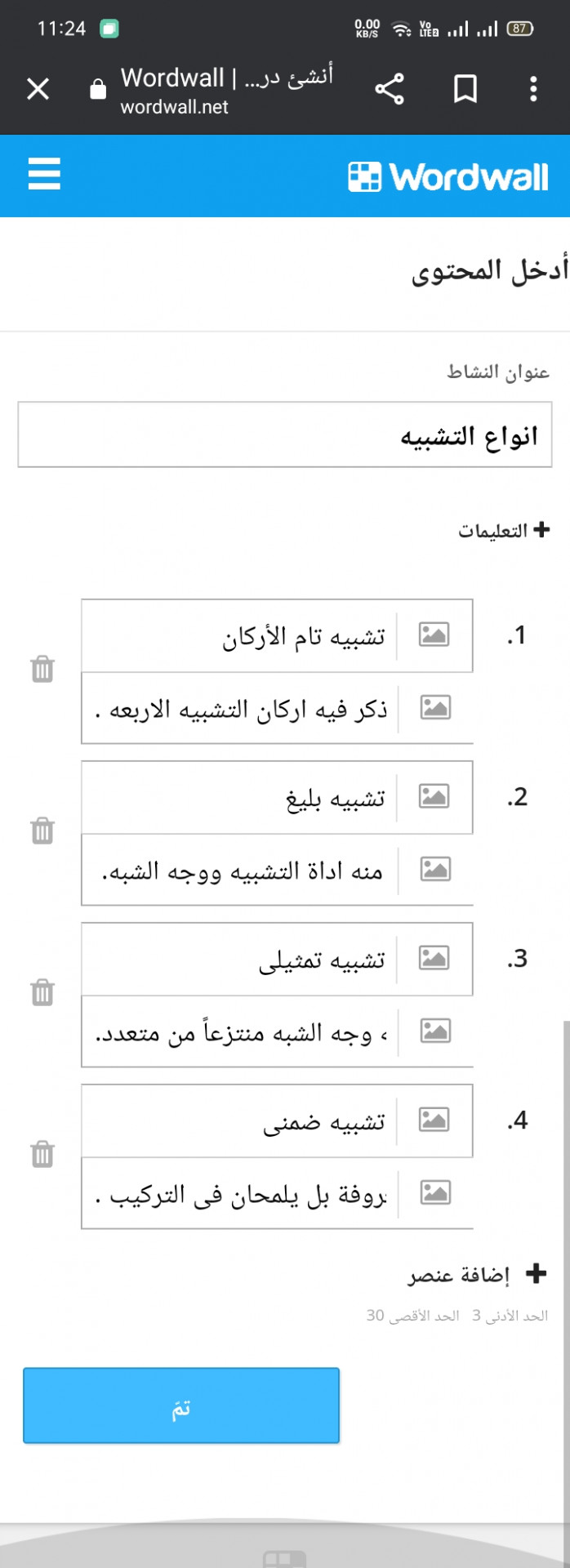Viewport: 570px width, 1568px height.
Task: Click the تمّ done button
Action: tap(181, 1405)
